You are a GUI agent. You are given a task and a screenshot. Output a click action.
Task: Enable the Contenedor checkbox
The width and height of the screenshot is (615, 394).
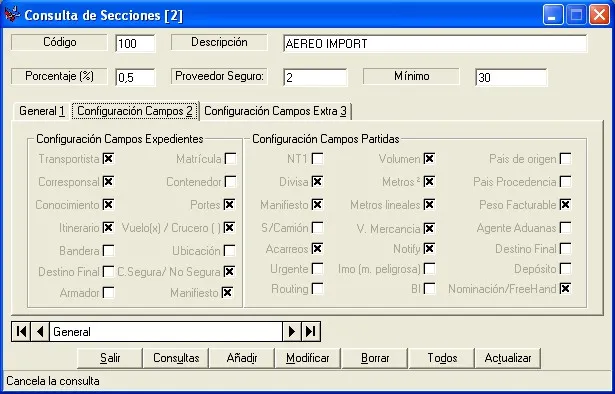point(230,182)
